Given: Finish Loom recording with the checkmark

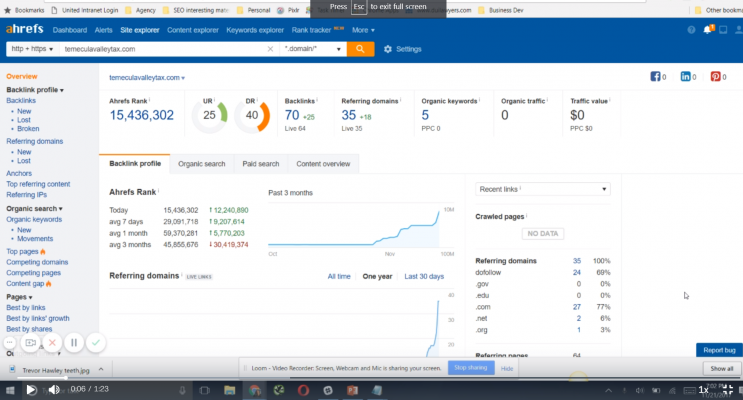Looking at the screenshot, I should 96,342.
